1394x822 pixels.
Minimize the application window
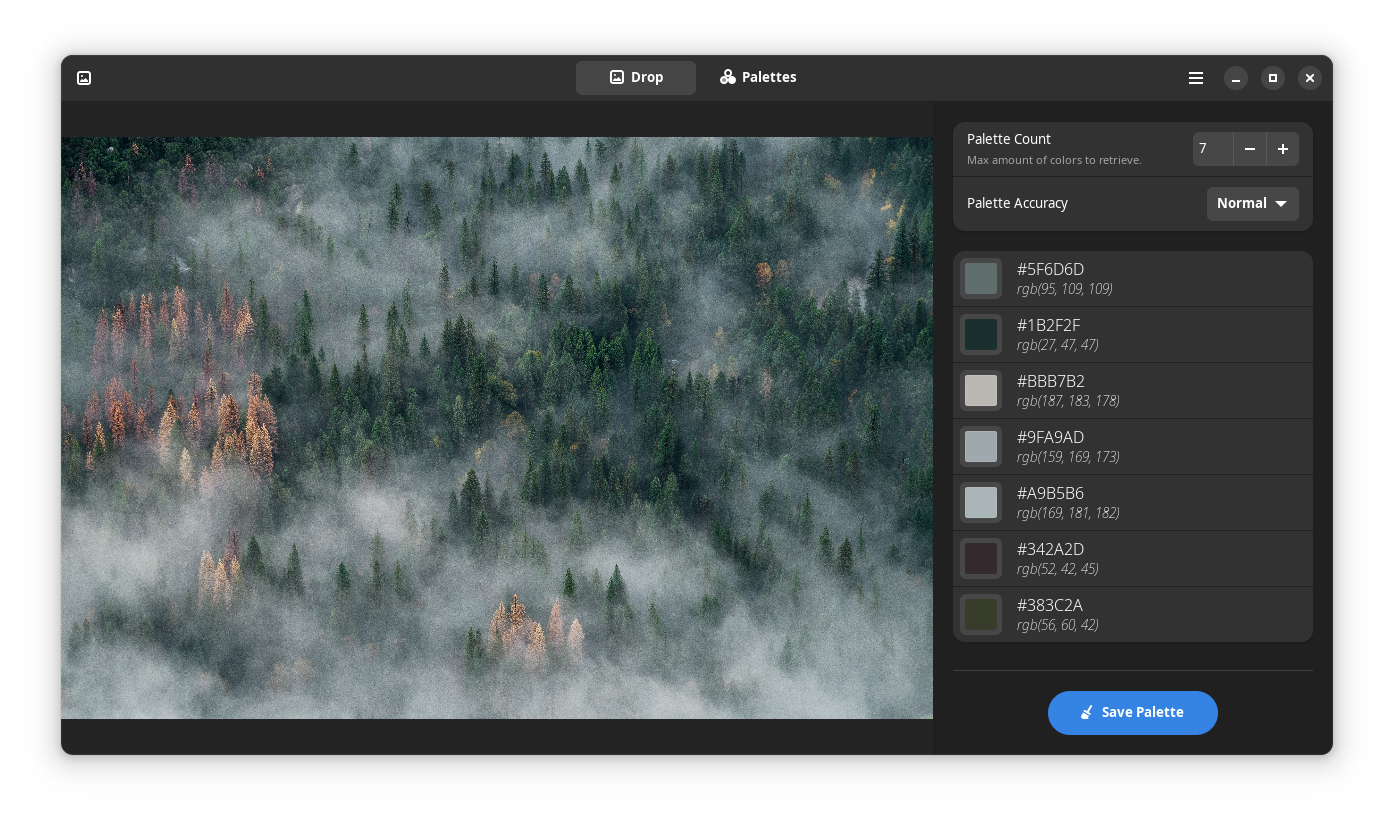tap(1236, 78)
